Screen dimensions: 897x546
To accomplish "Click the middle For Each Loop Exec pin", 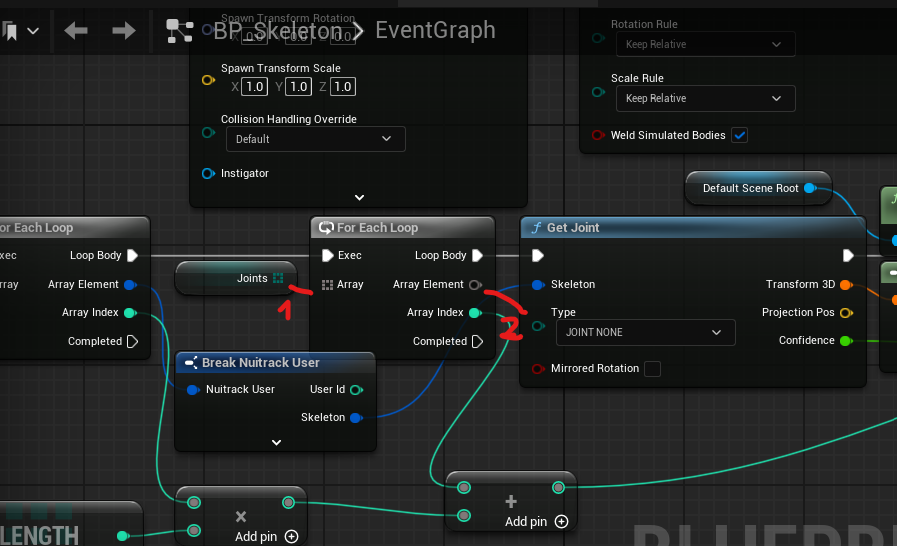I will click(328, 255).
